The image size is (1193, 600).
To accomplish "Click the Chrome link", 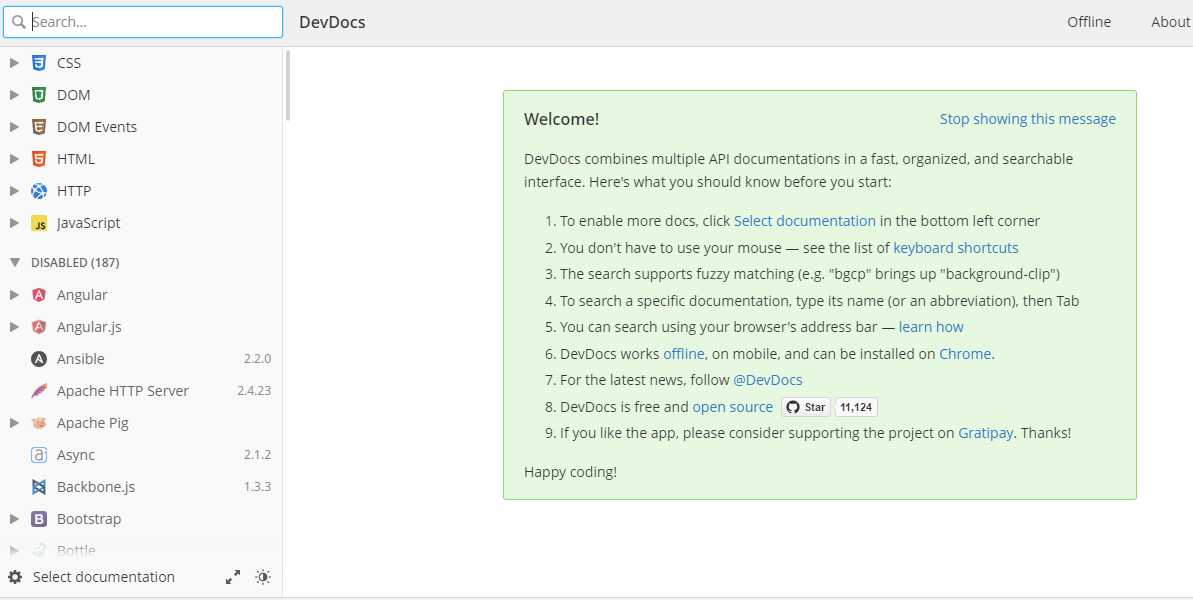I will coord(965,354).
